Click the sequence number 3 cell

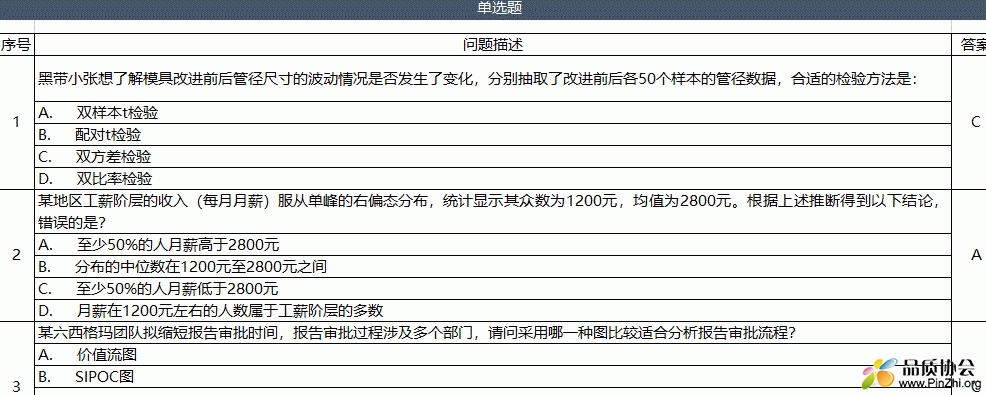[17, 359]
